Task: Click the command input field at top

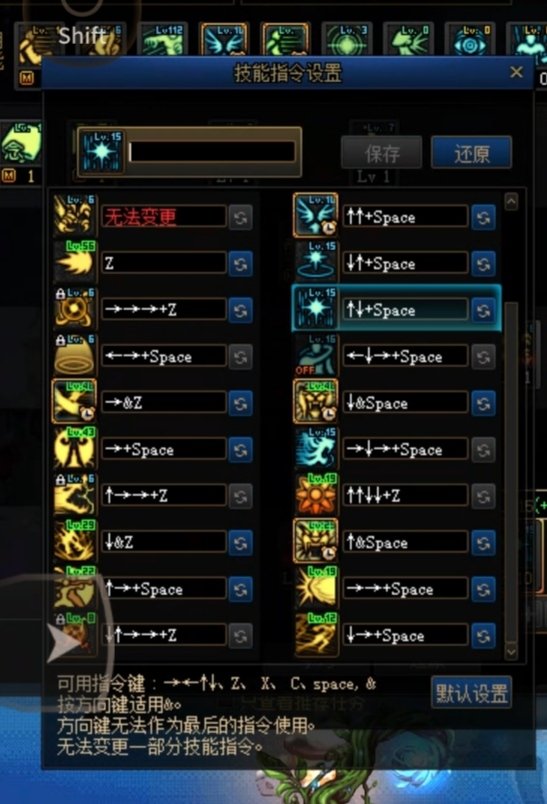Action: click(x=212, y=152)
